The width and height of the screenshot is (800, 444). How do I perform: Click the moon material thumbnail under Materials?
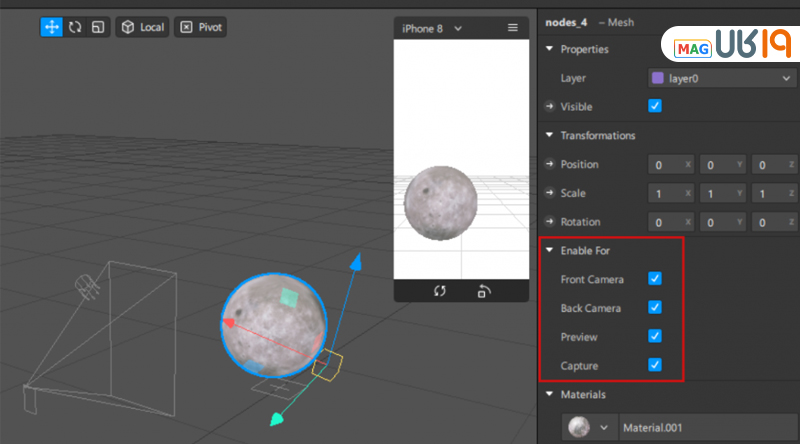[x=578, y=427]
